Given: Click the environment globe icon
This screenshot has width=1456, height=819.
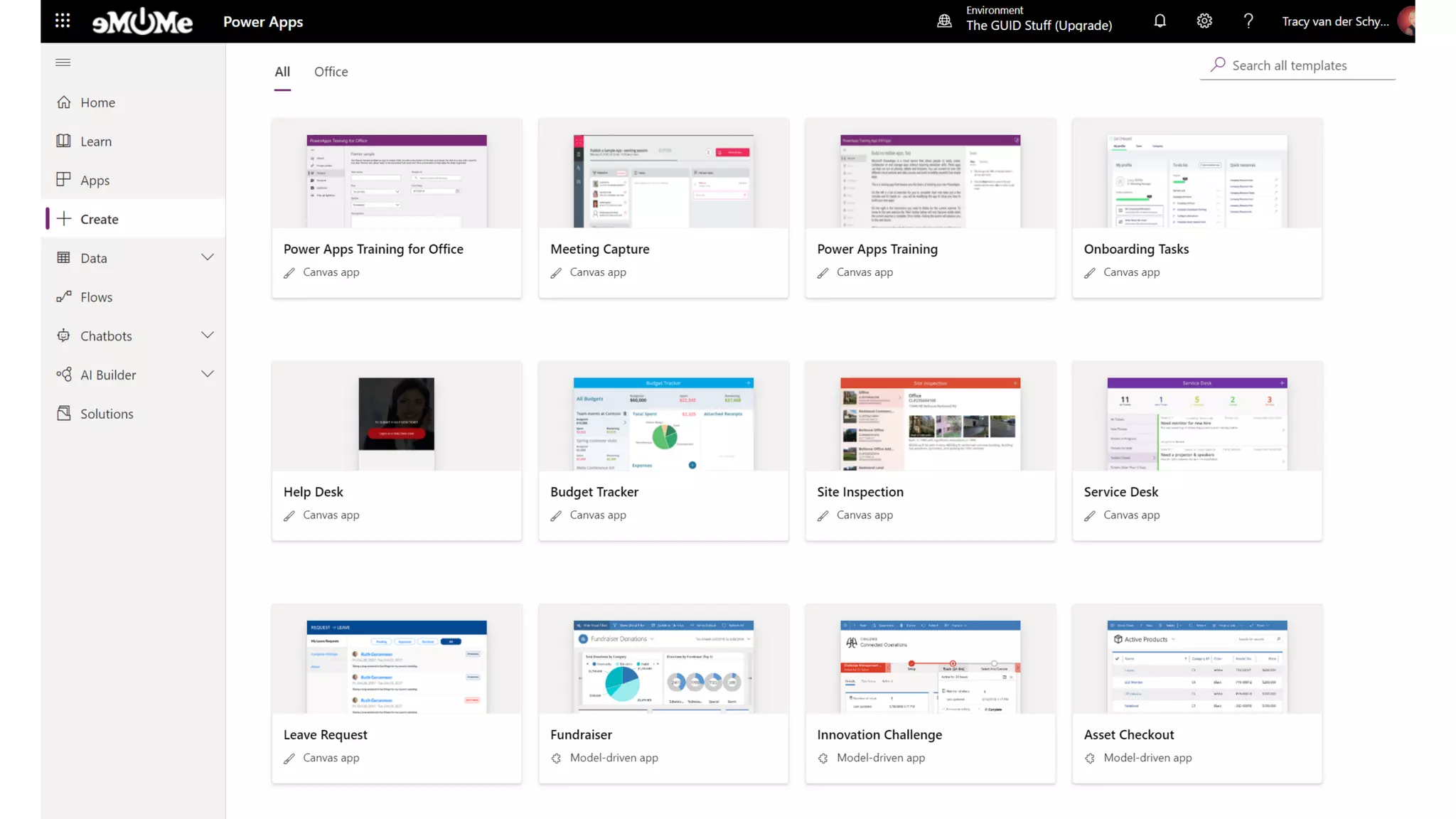Looking at the screenshot, I should (944, 21).
